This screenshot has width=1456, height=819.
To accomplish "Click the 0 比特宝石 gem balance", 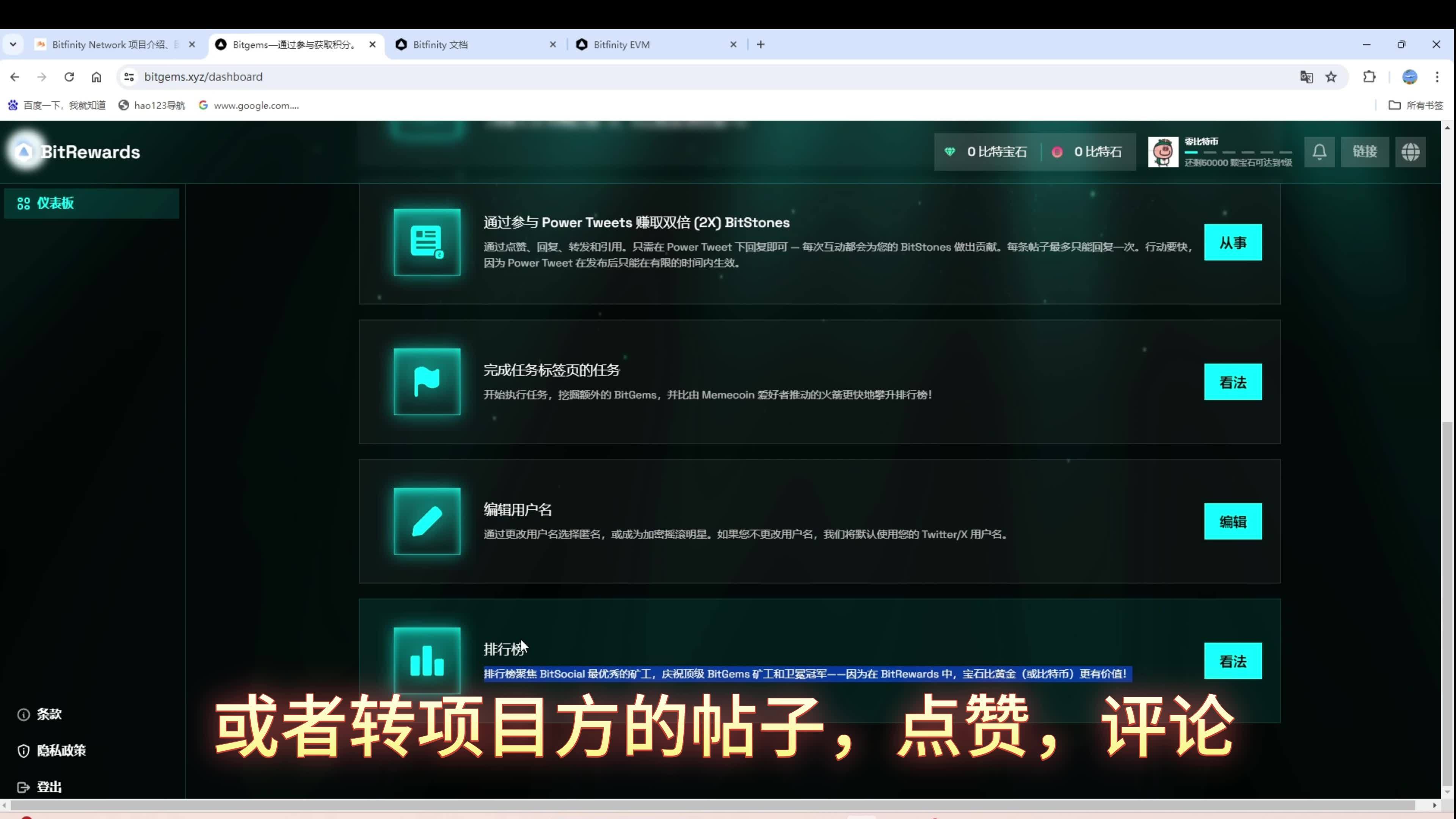I will click(x=986, y=152).
